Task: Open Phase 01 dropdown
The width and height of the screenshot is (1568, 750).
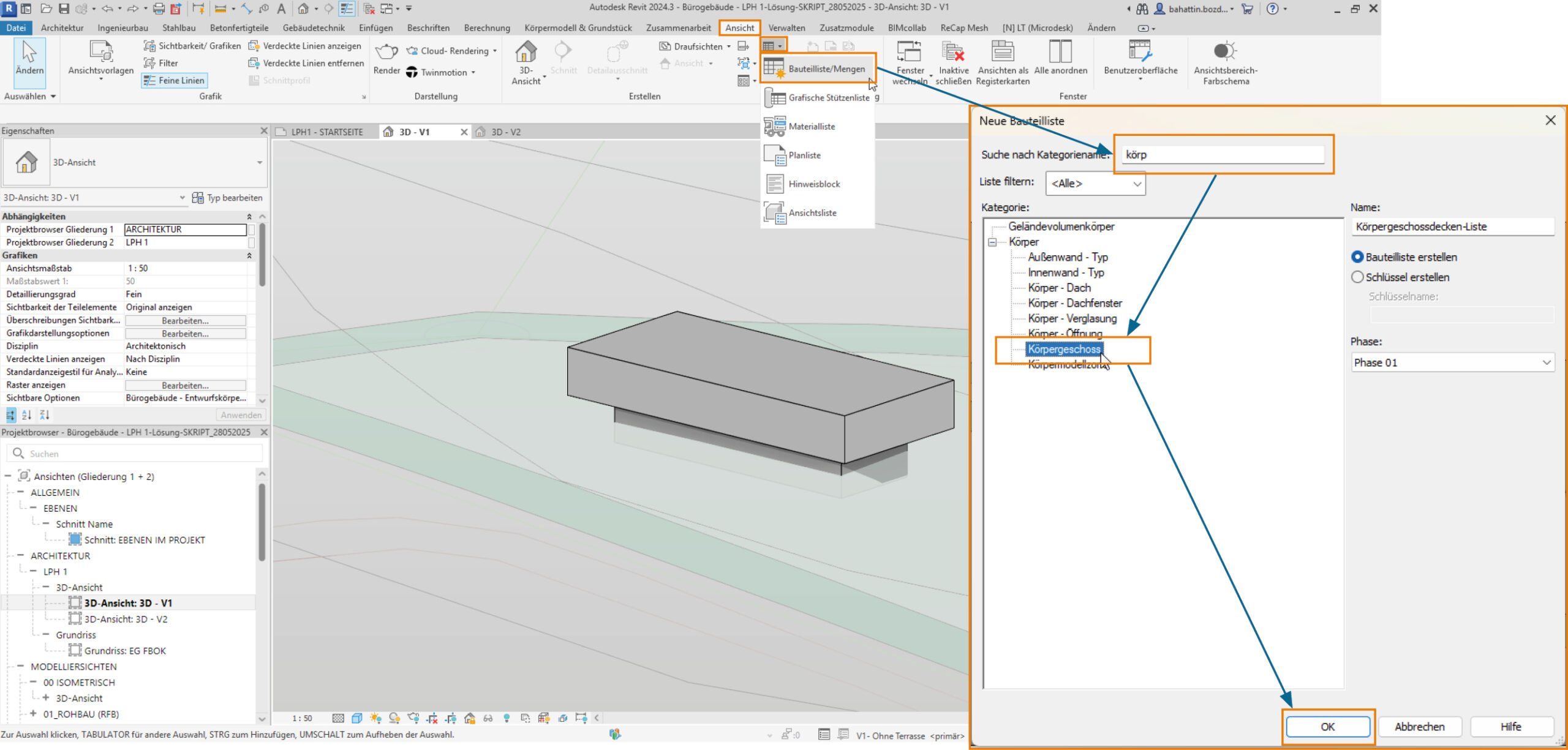Action: click(x=1453, y=362)
